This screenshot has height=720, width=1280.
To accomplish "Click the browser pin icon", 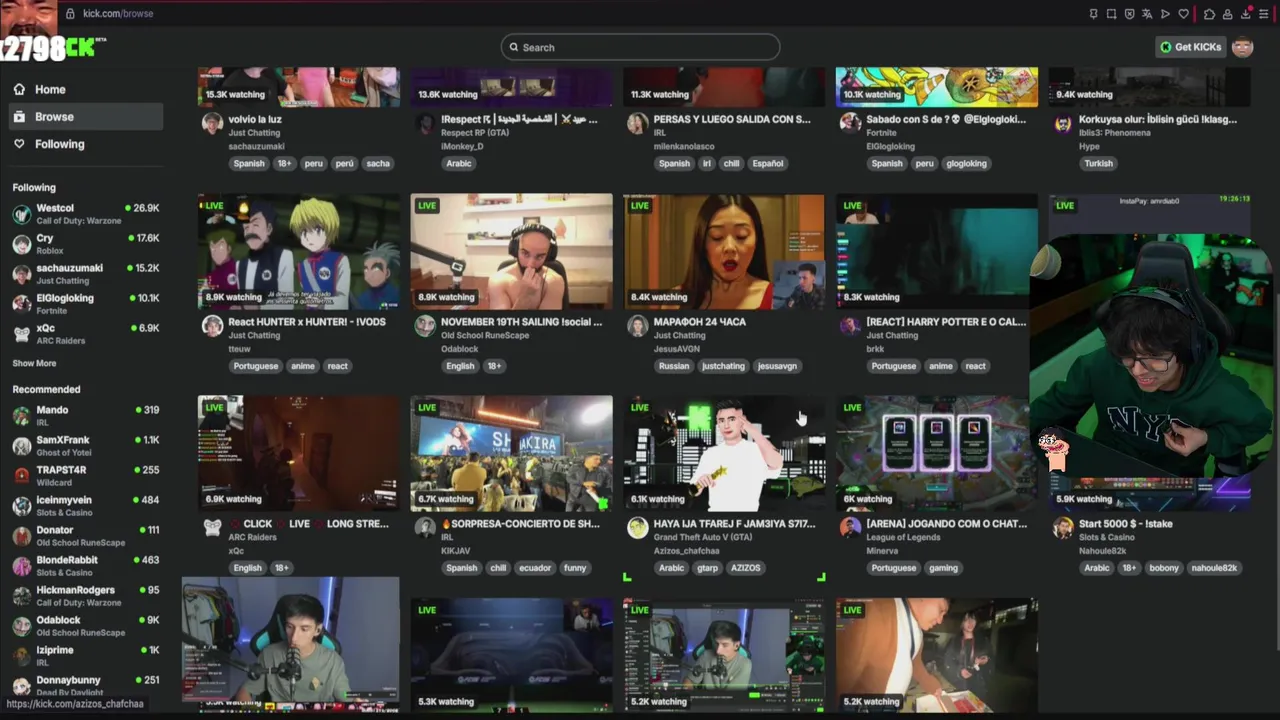I will [x=1093, y=14].
